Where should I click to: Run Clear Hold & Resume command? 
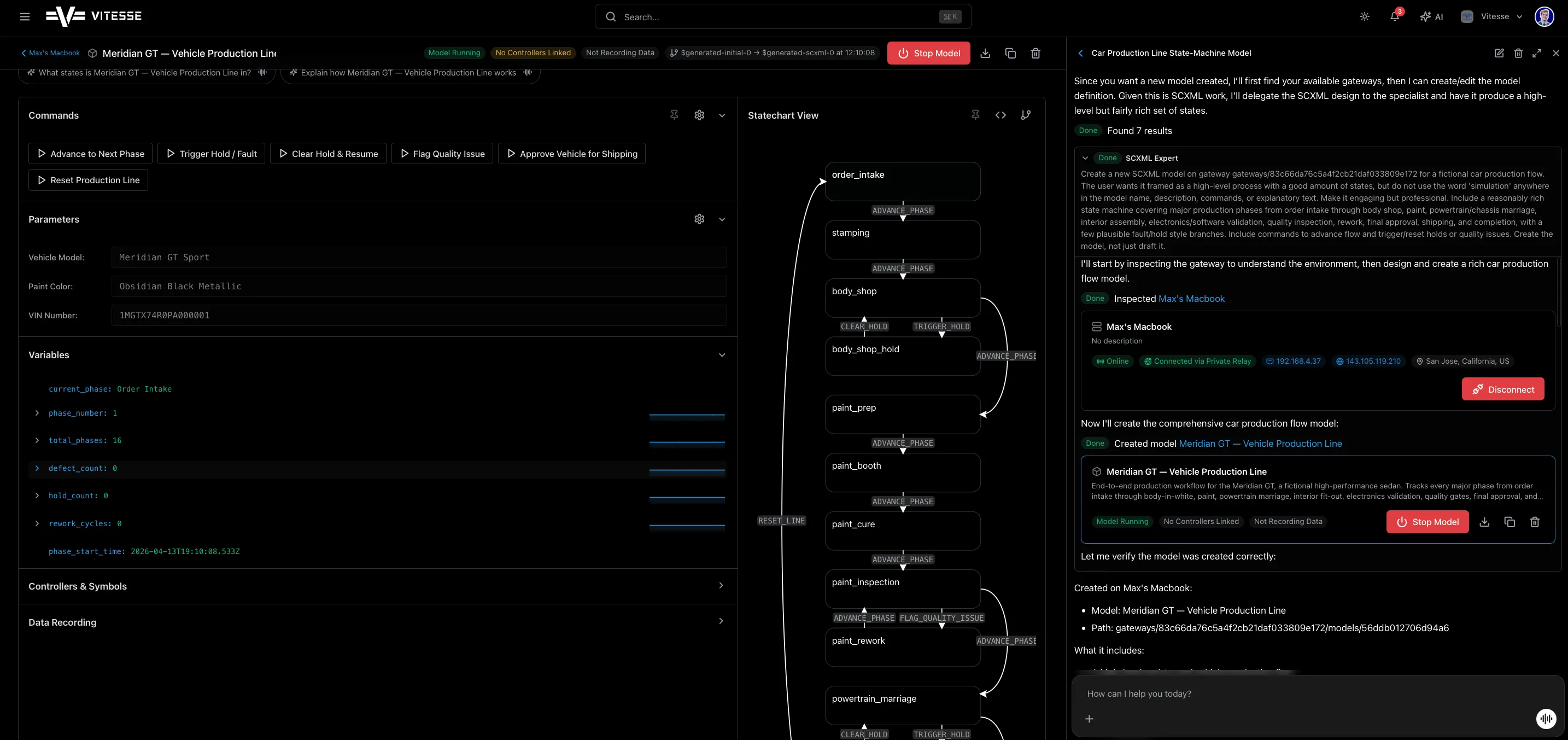[328, 154]
